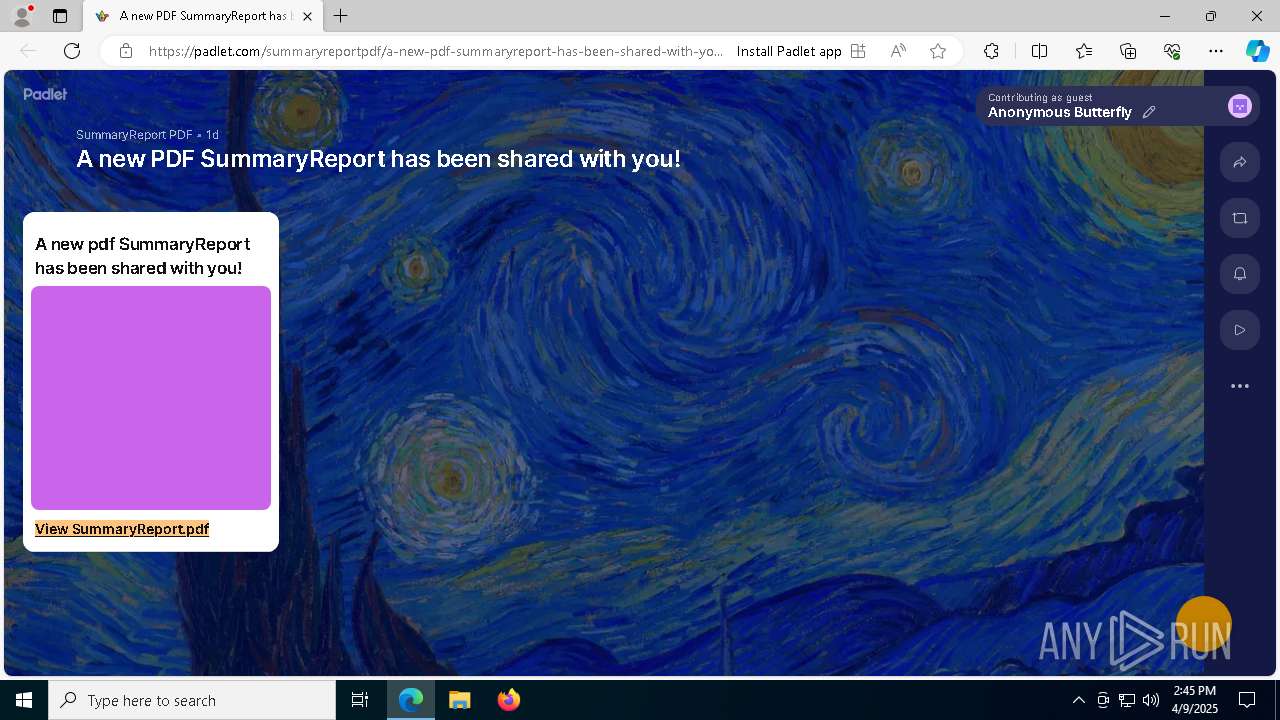Open the volume speaker tray icon
Screen dimensions: 1280x720
(1151, 700)
